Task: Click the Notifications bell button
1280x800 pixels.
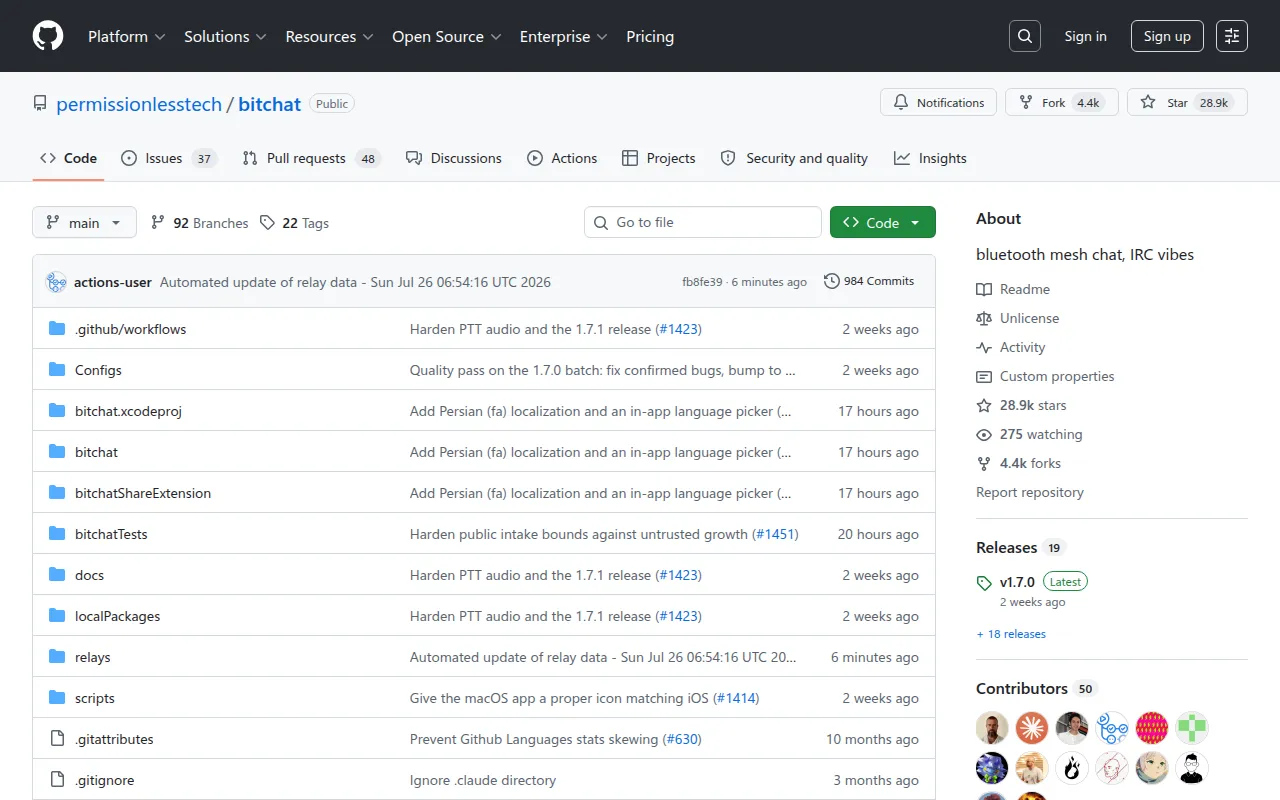Action: point(939,102)
